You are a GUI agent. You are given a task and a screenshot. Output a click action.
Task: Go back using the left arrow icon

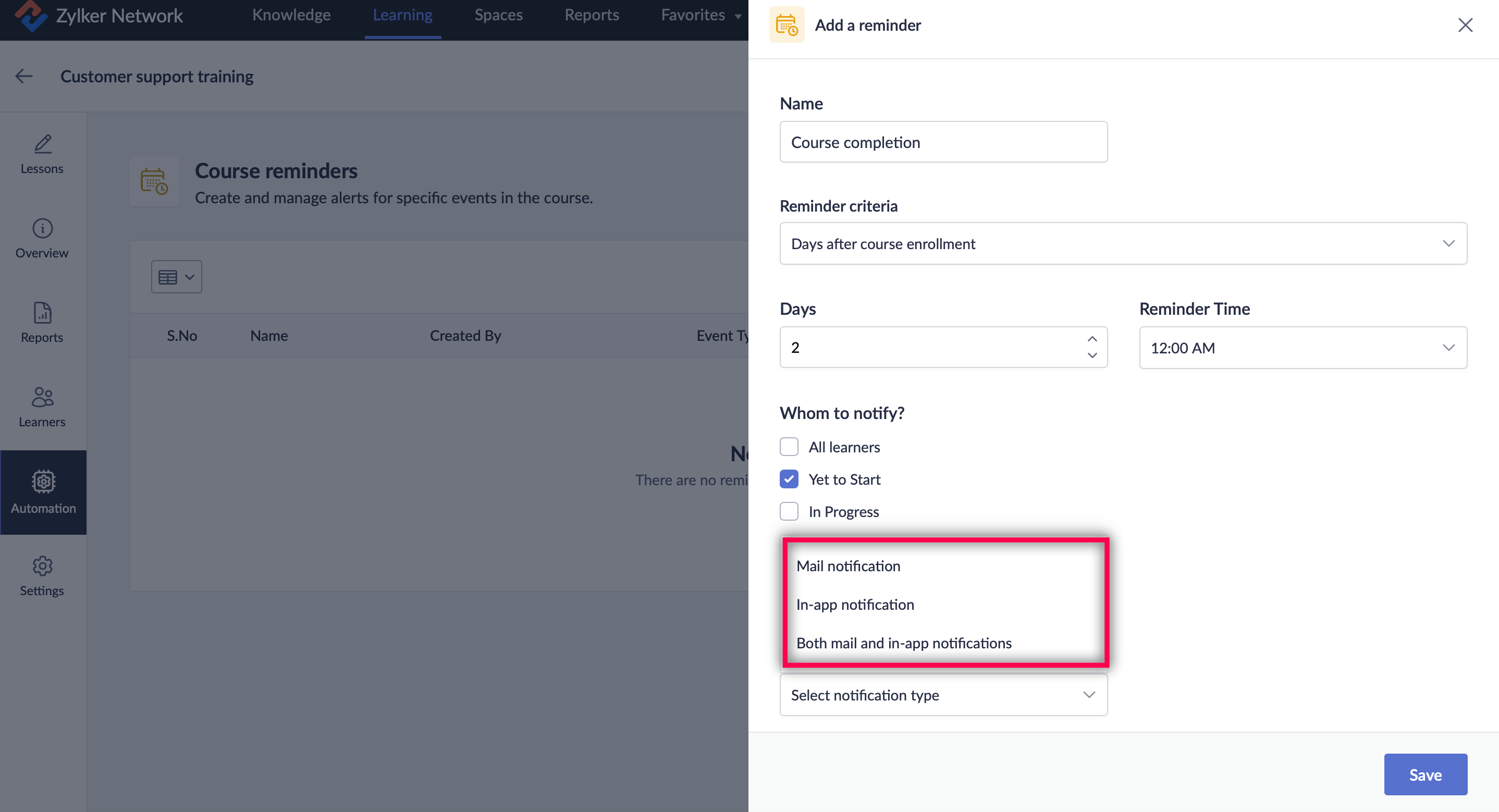click(x=24, y=76)
